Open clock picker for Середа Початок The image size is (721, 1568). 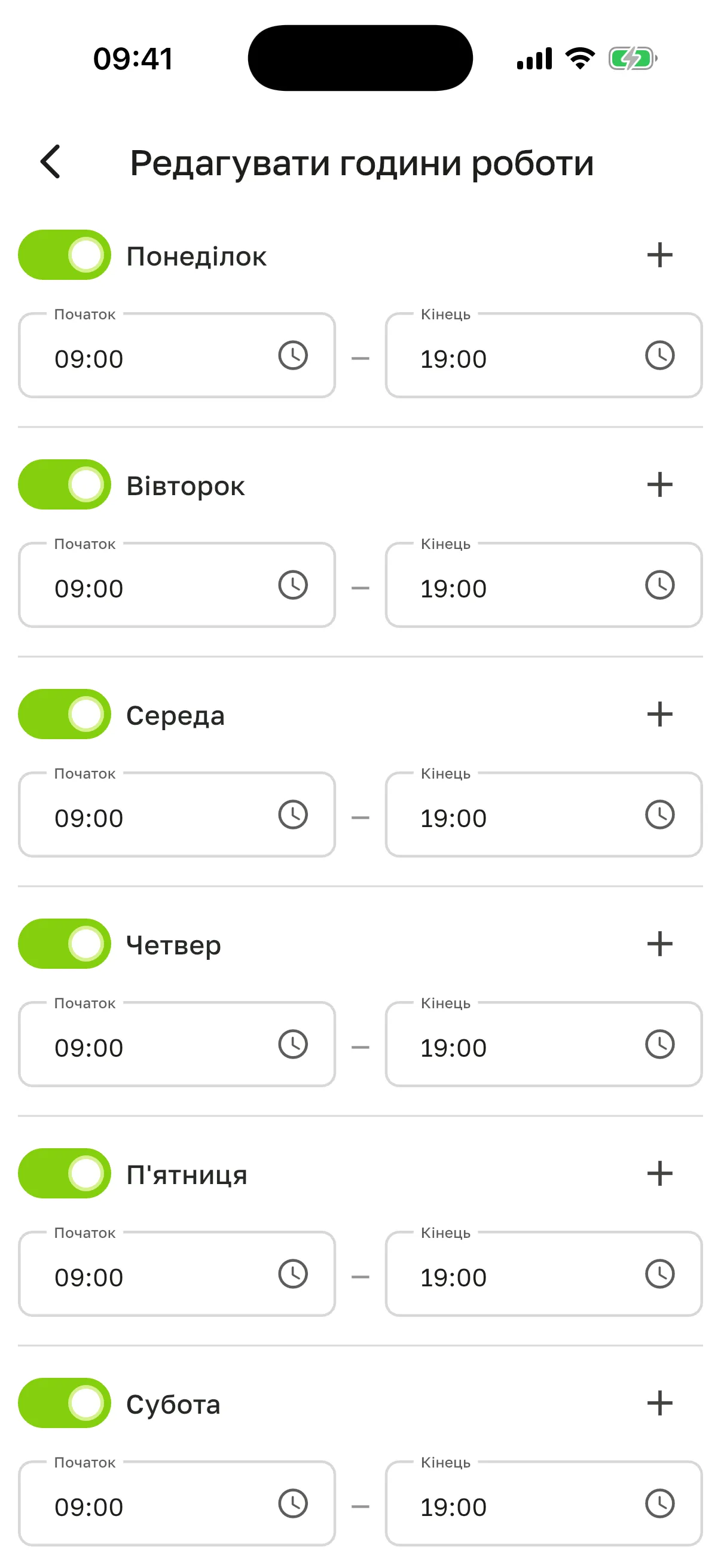(x=294, y=814)
